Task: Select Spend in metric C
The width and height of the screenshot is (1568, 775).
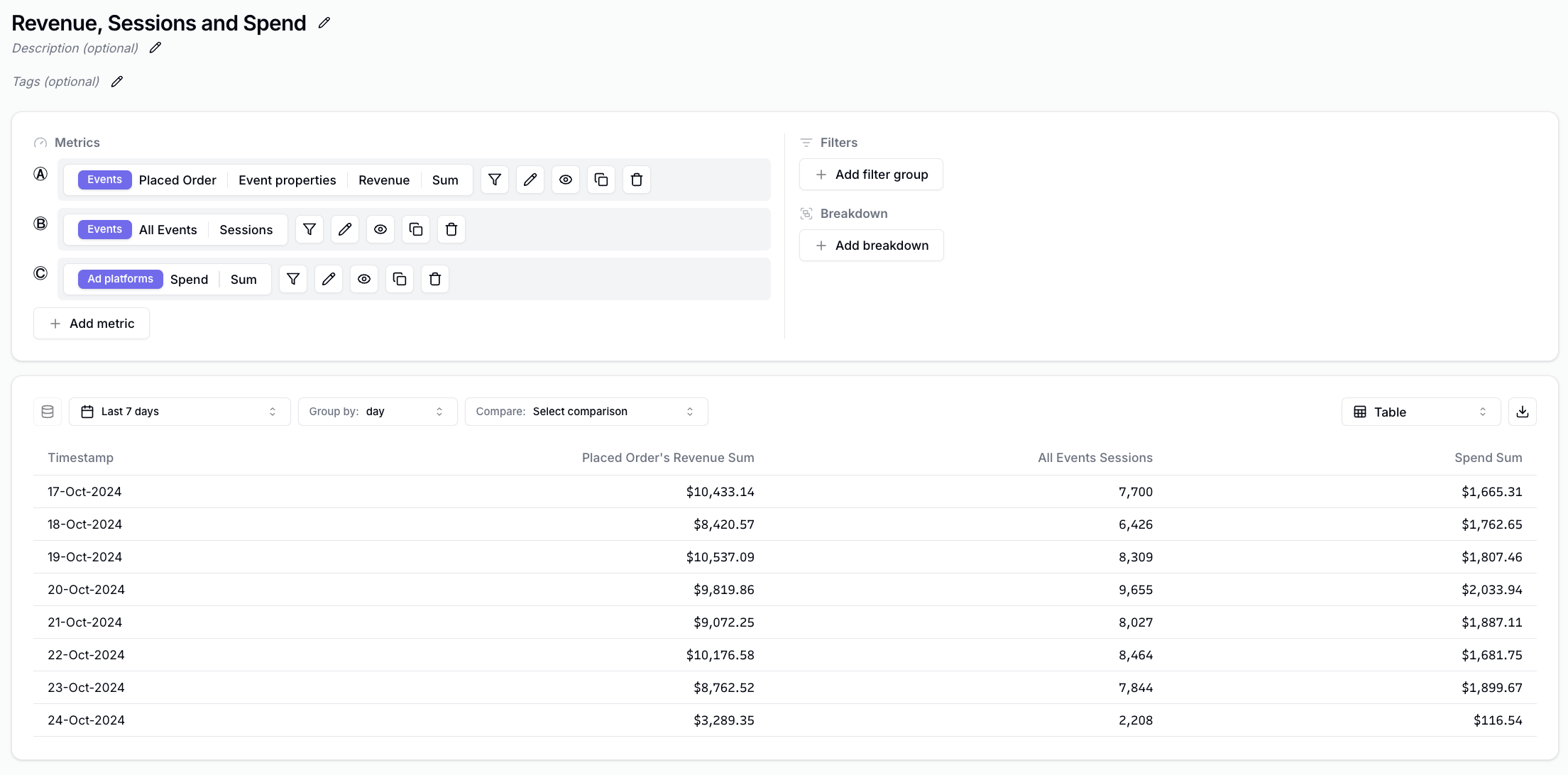Action: [x=190, y=280]
